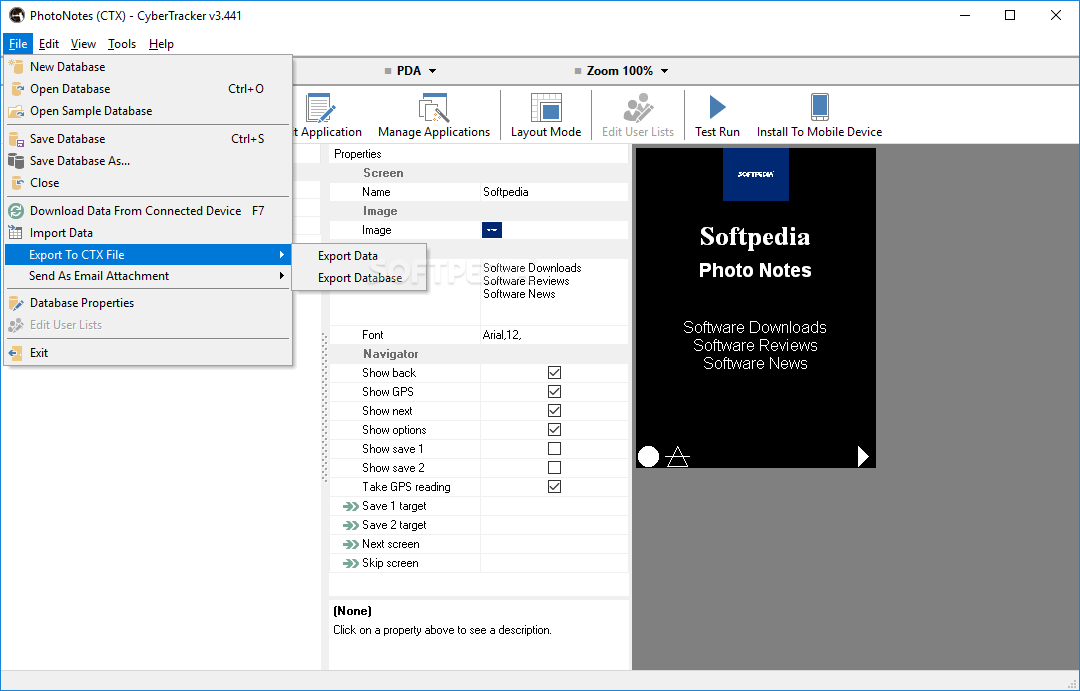Click the blue Image property thumbnail
Screen dimensions: 1080x691
coord(492,230)
